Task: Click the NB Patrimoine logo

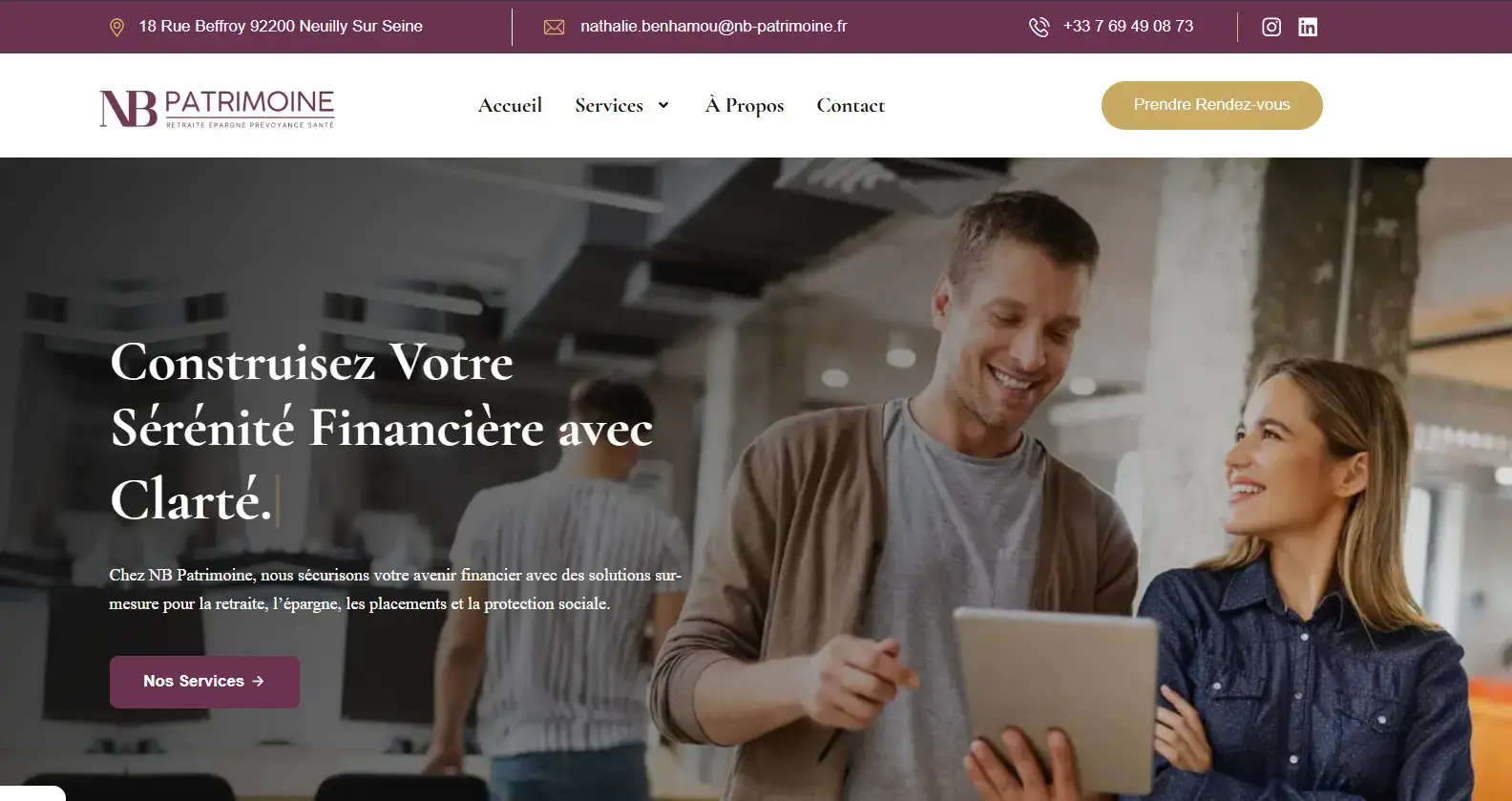Action: click(x=218, y=108)
